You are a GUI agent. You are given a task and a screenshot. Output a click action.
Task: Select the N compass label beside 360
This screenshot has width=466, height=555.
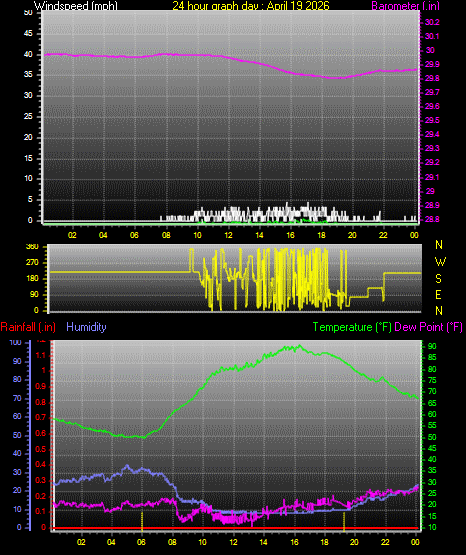coord(439,245)
